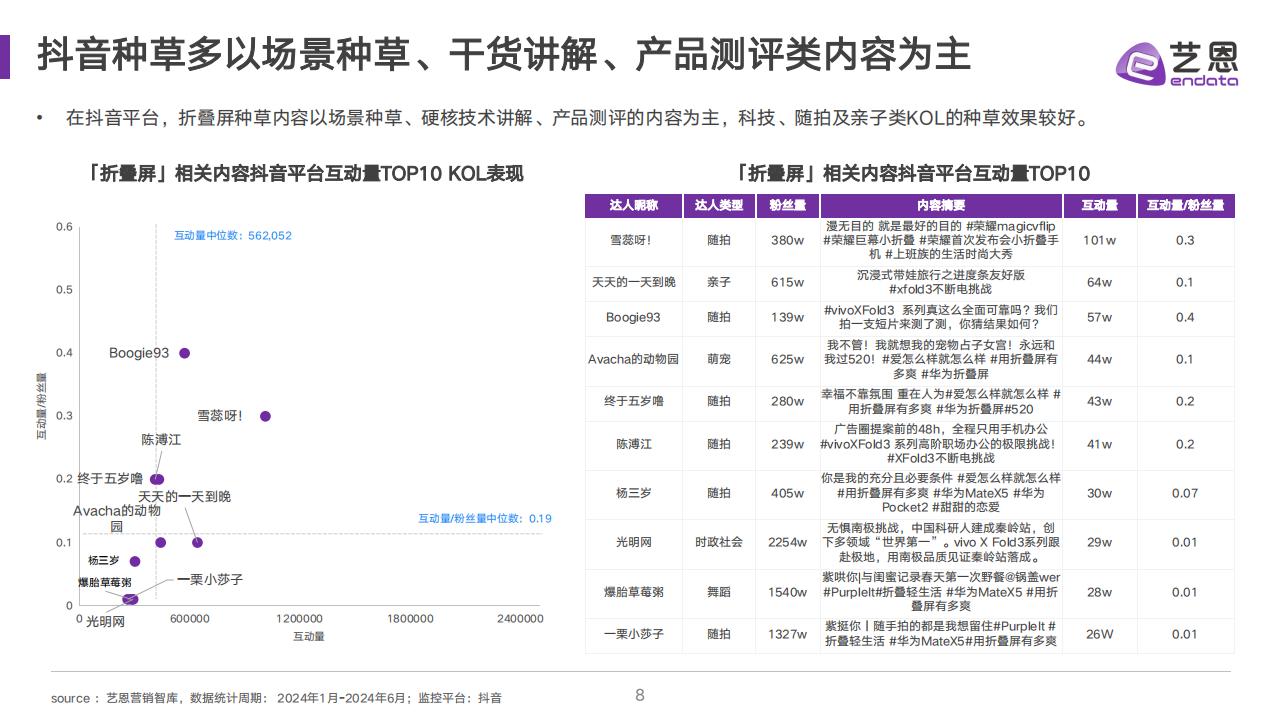This screenshot has width=1280, height=720.
Task: Click the 一栗小莎子 chart label
Action: [210, 579]
